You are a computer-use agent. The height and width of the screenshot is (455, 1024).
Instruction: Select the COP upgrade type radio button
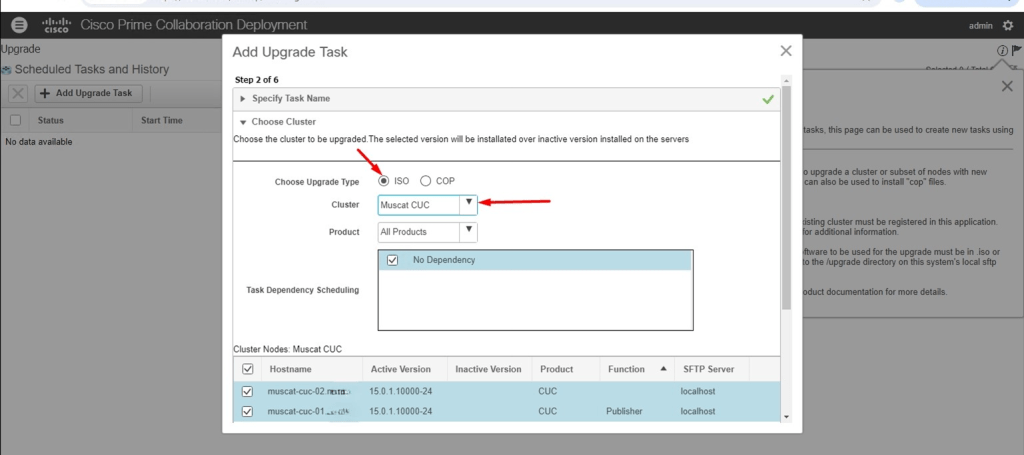(x=426, y=181)
